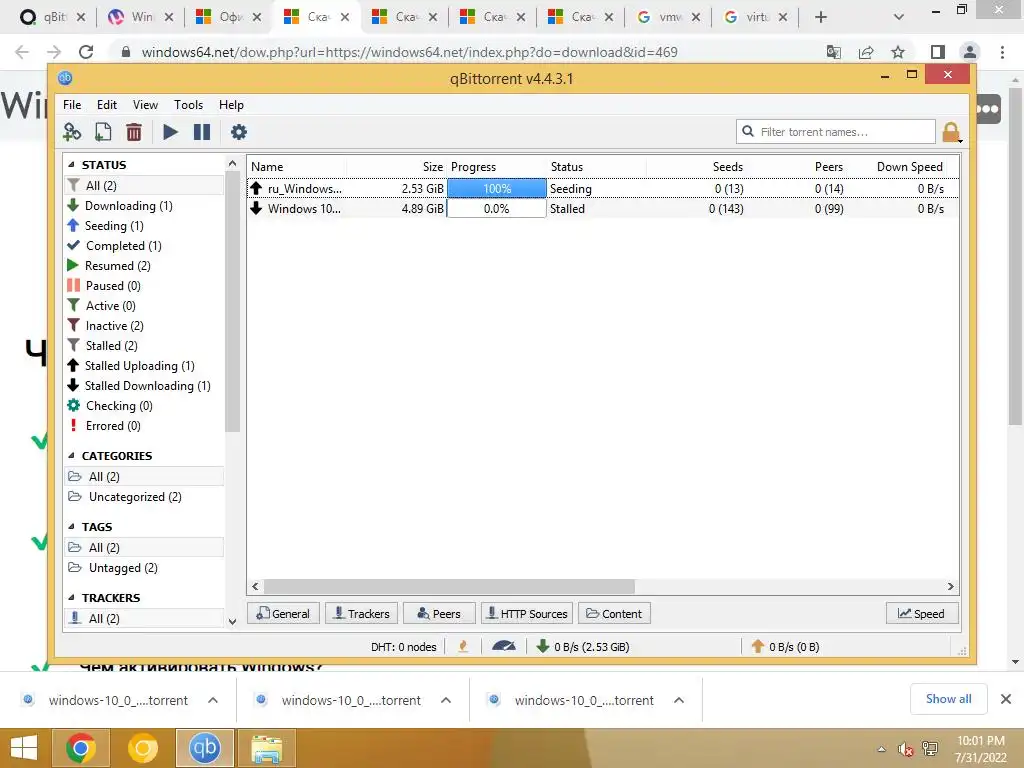Click the horizontal scrollbar of torrent list
1024x768 pixels.
click(449, 586)
